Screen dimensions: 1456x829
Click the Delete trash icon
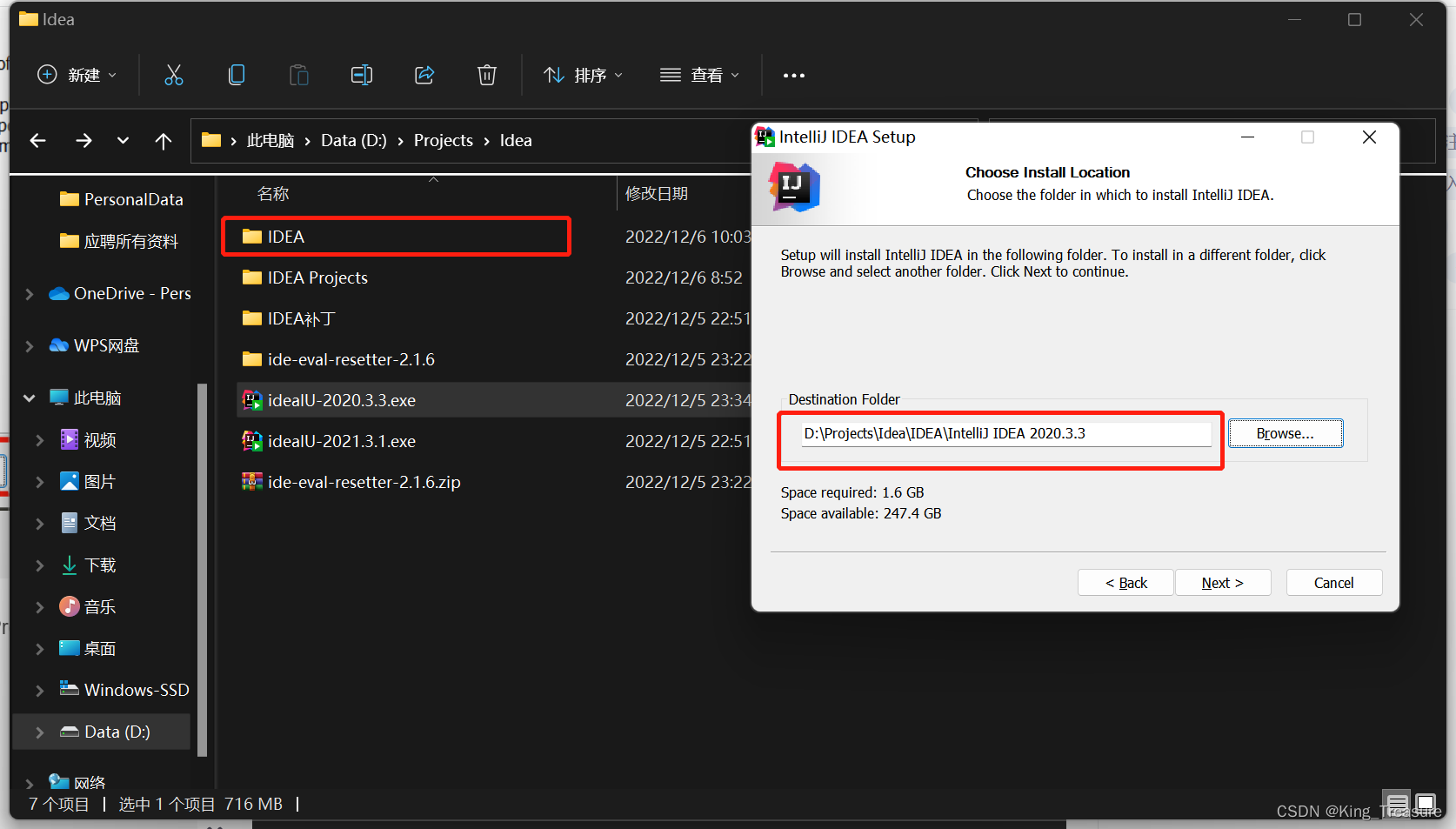click(487, 75)
